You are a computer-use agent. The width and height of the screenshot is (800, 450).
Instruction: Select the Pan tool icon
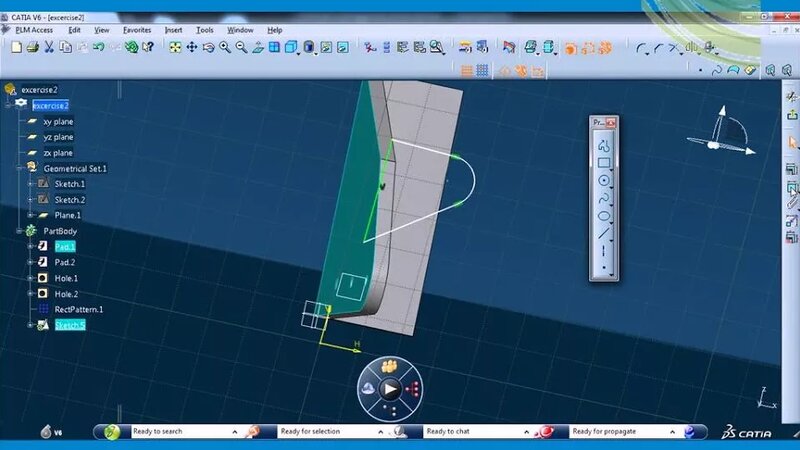coord(192,47)
